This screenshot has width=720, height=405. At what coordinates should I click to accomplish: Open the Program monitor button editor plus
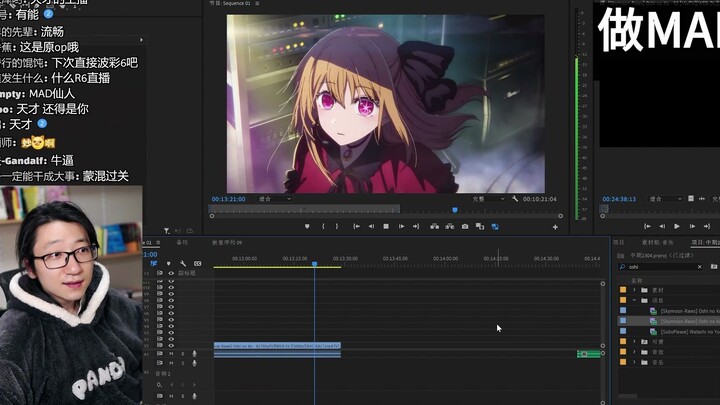(x=555, y=227)
